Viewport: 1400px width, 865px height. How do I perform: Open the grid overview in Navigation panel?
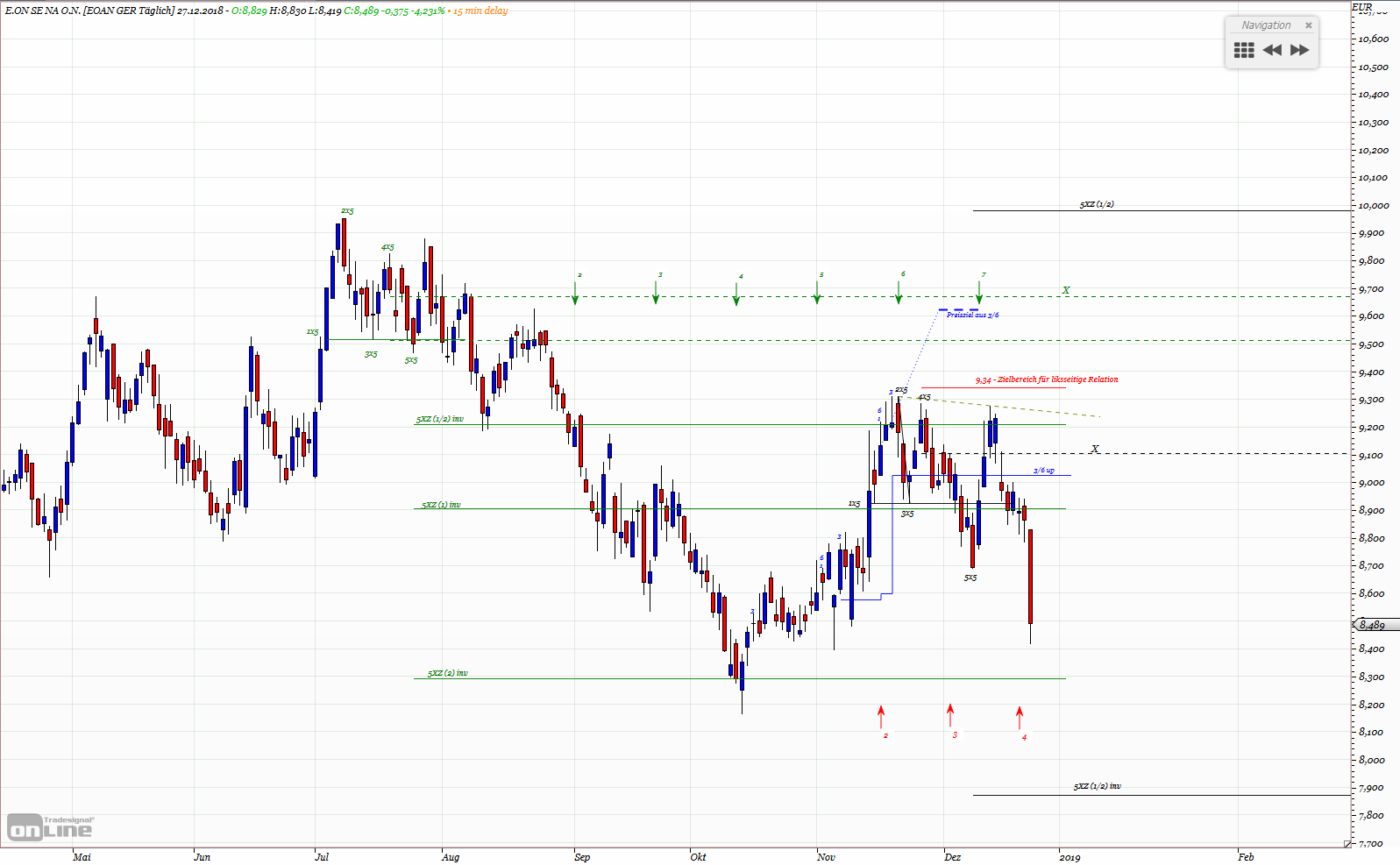pyautogui.click(x=1244, y=50)
